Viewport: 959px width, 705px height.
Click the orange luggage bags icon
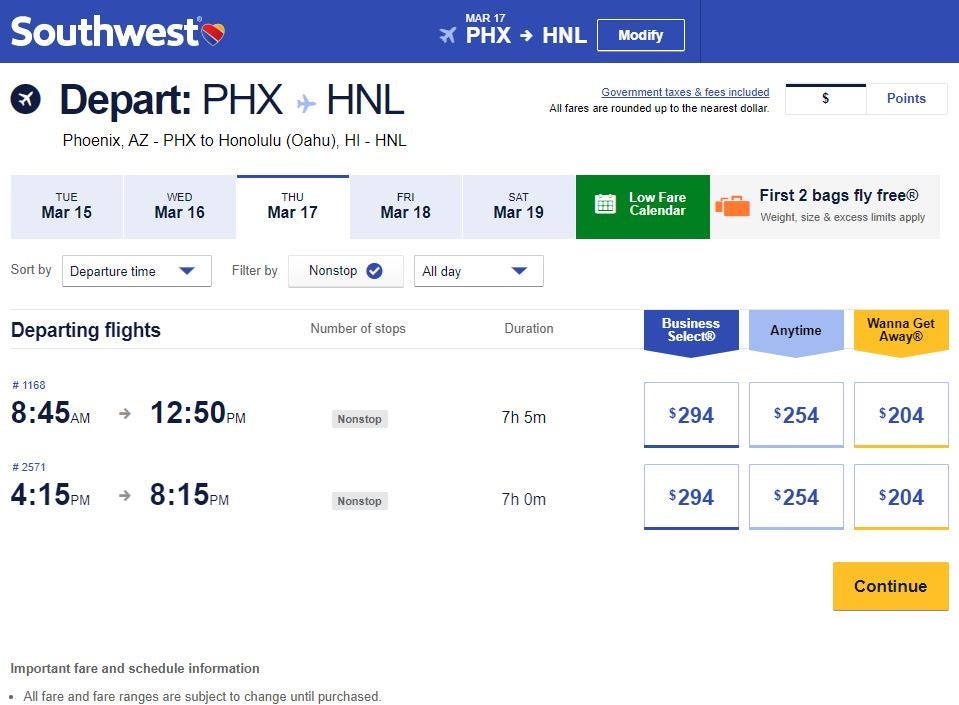coord(733,206)
